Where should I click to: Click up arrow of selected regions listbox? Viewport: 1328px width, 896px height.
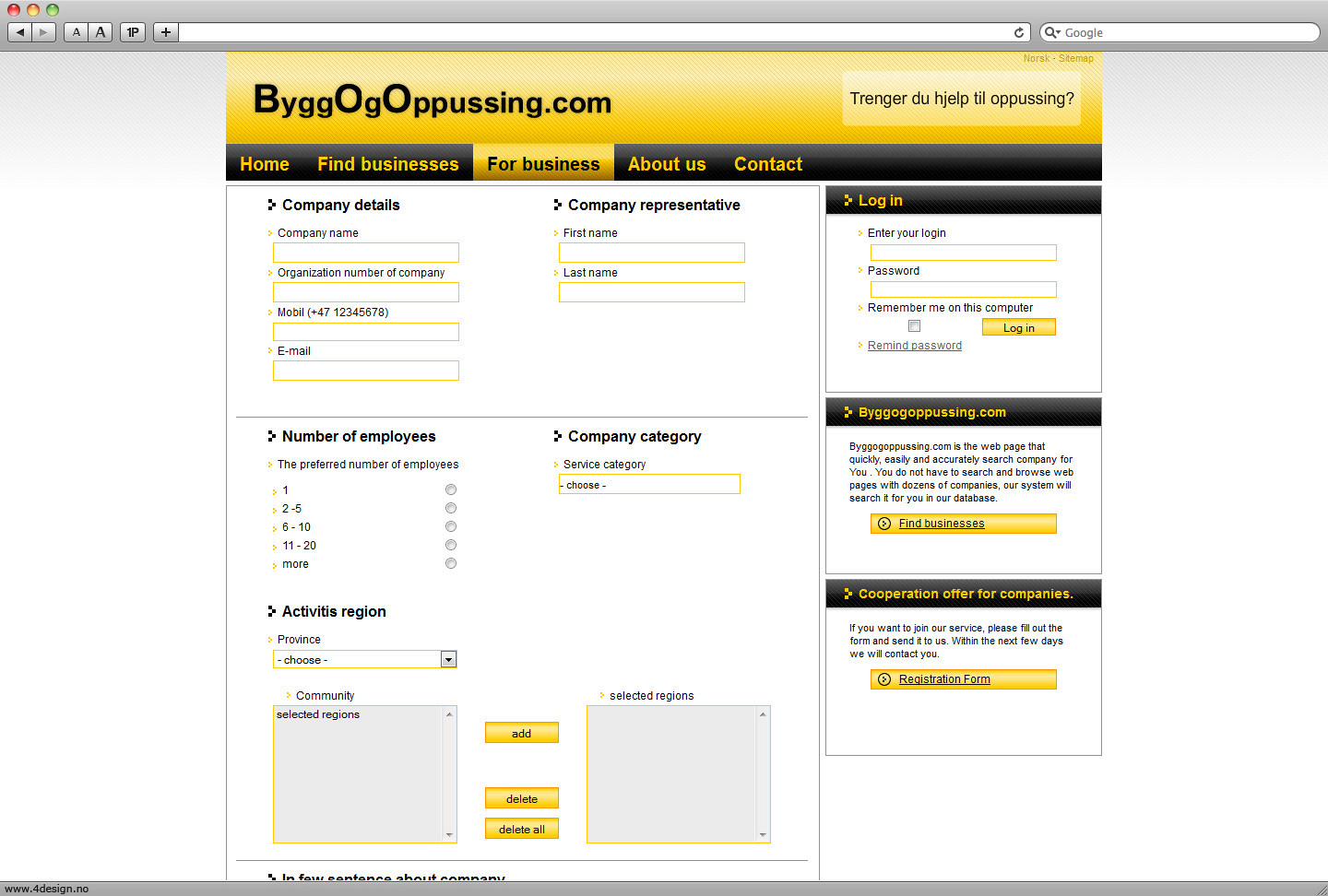click(763, 714)
